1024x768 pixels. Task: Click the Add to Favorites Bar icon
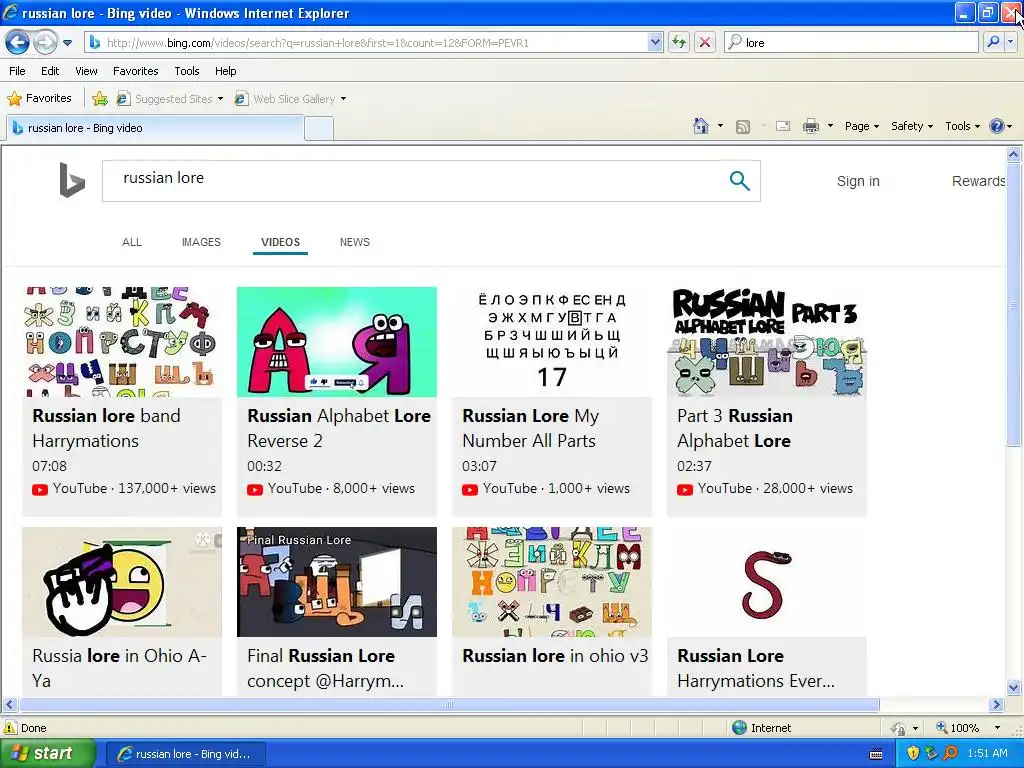pos(100,99)
